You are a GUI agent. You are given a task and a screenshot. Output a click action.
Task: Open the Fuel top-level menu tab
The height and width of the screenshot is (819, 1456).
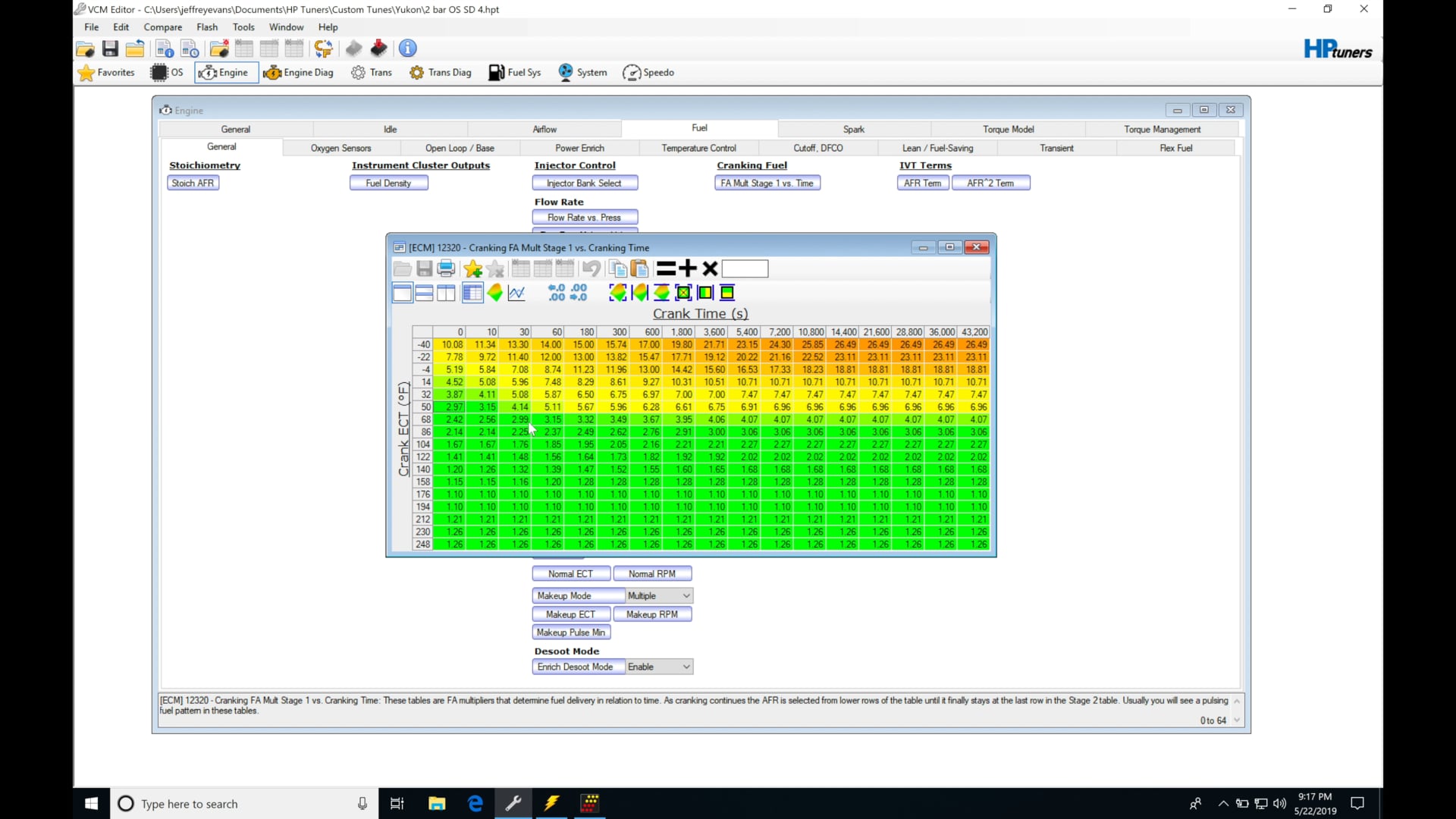699,128
